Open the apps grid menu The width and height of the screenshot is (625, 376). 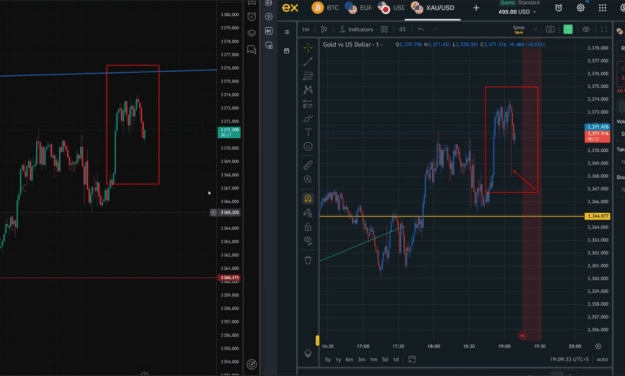point(603,8)
